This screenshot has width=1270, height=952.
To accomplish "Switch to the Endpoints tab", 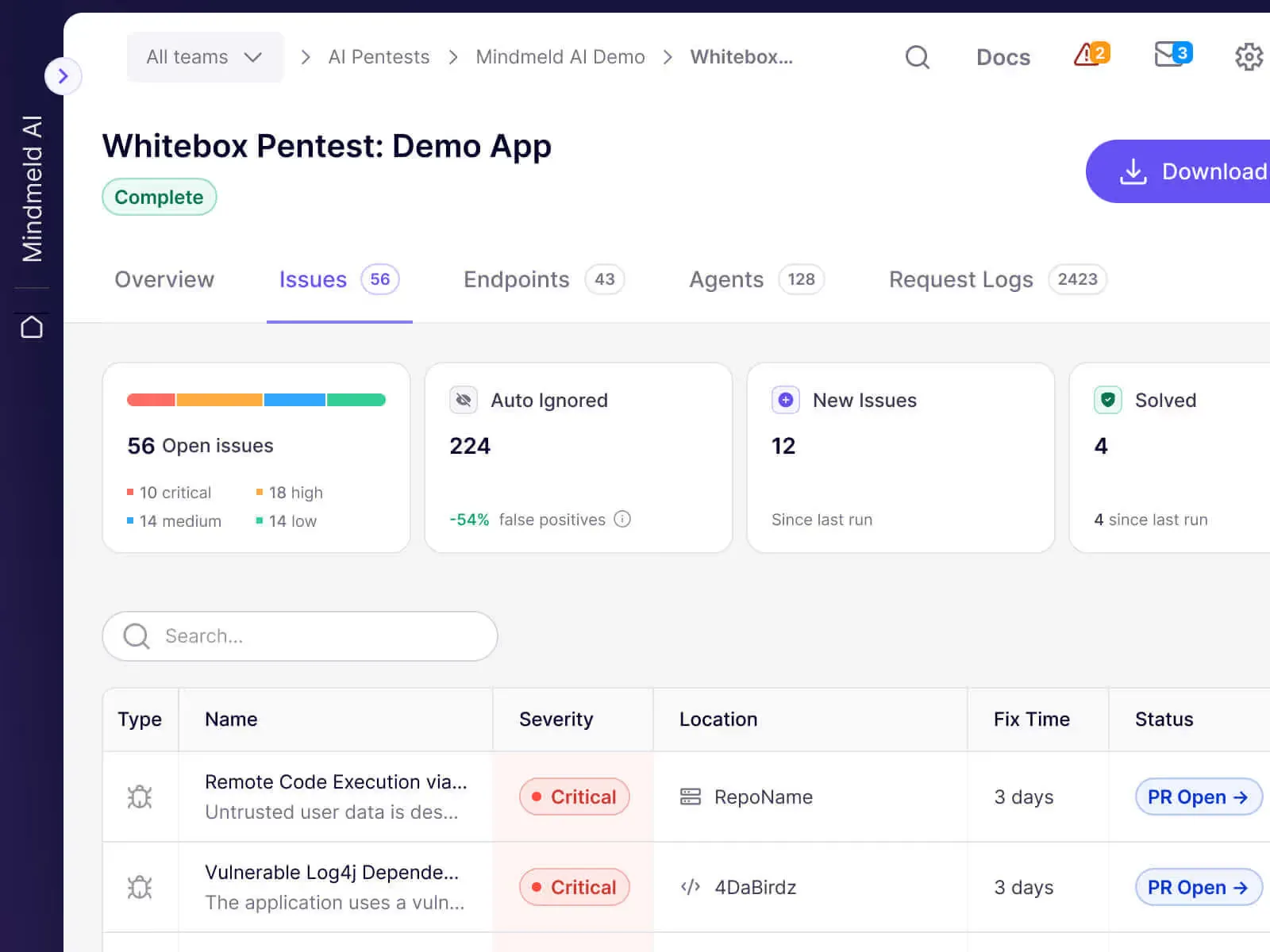I will (516, 279).
